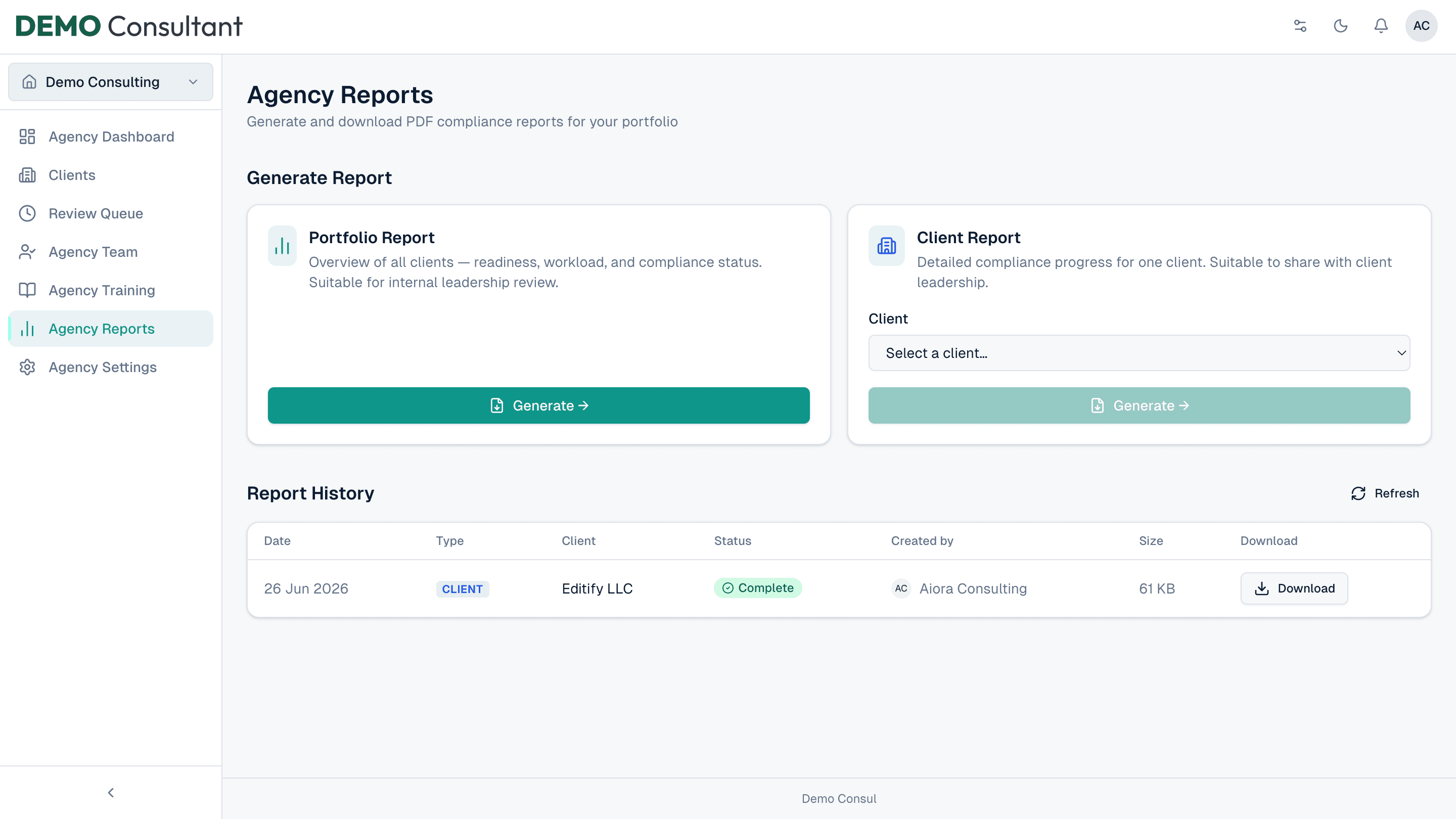The image size is (1456, 819).
Task: Click the Agency Reports bar chart sidebar icon
Action: (x=27, y=329)
